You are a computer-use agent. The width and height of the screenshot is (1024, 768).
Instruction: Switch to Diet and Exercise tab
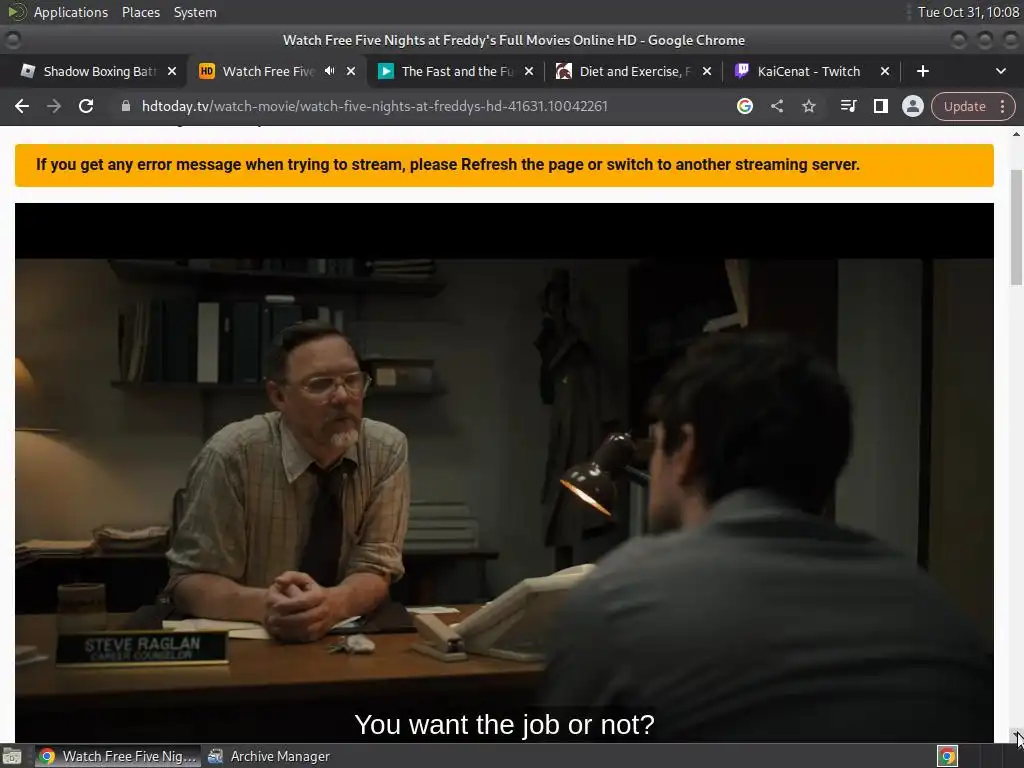[x=635, y=71]
